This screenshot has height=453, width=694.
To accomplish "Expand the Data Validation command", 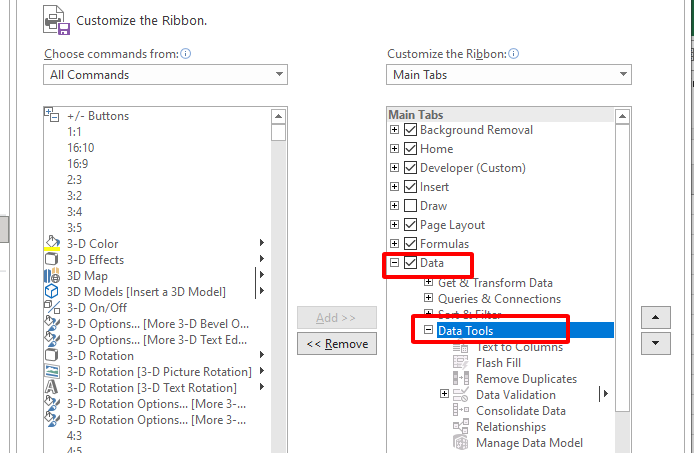I will 444,394.
